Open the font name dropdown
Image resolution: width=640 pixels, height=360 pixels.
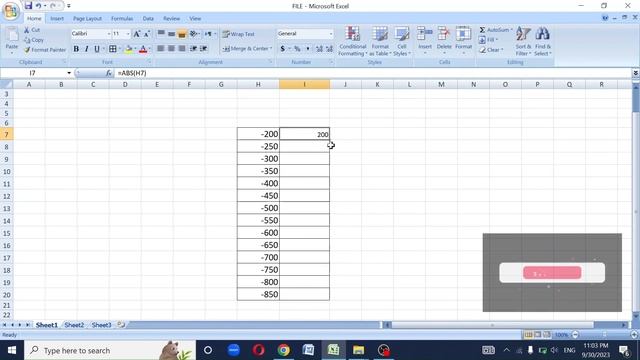[109, 34]
